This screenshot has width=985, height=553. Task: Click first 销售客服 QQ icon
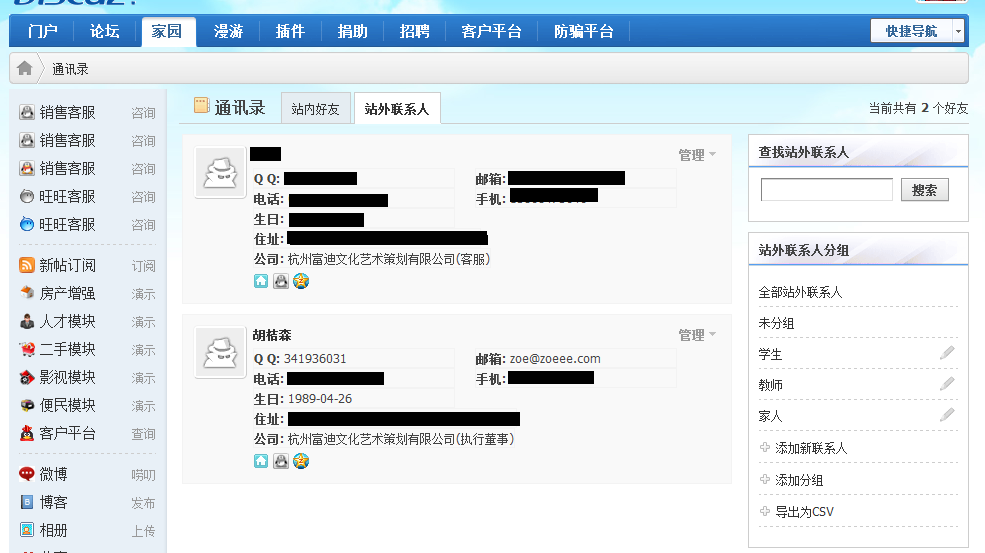click(x=26, y=112)
